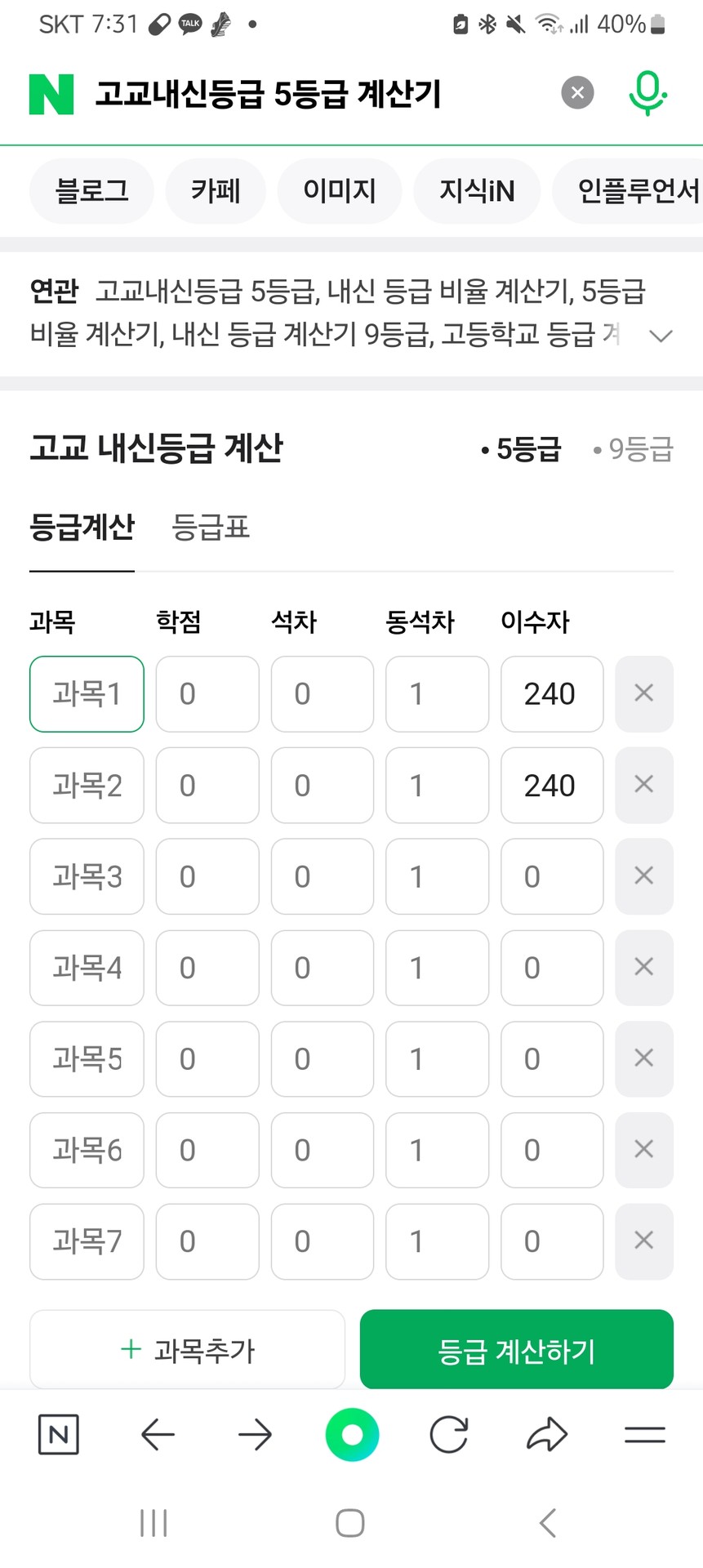Image resolution: width=703 pixels, height=1568 pixels.
Task: Select the 등급계산 tab
Action: 82,528
